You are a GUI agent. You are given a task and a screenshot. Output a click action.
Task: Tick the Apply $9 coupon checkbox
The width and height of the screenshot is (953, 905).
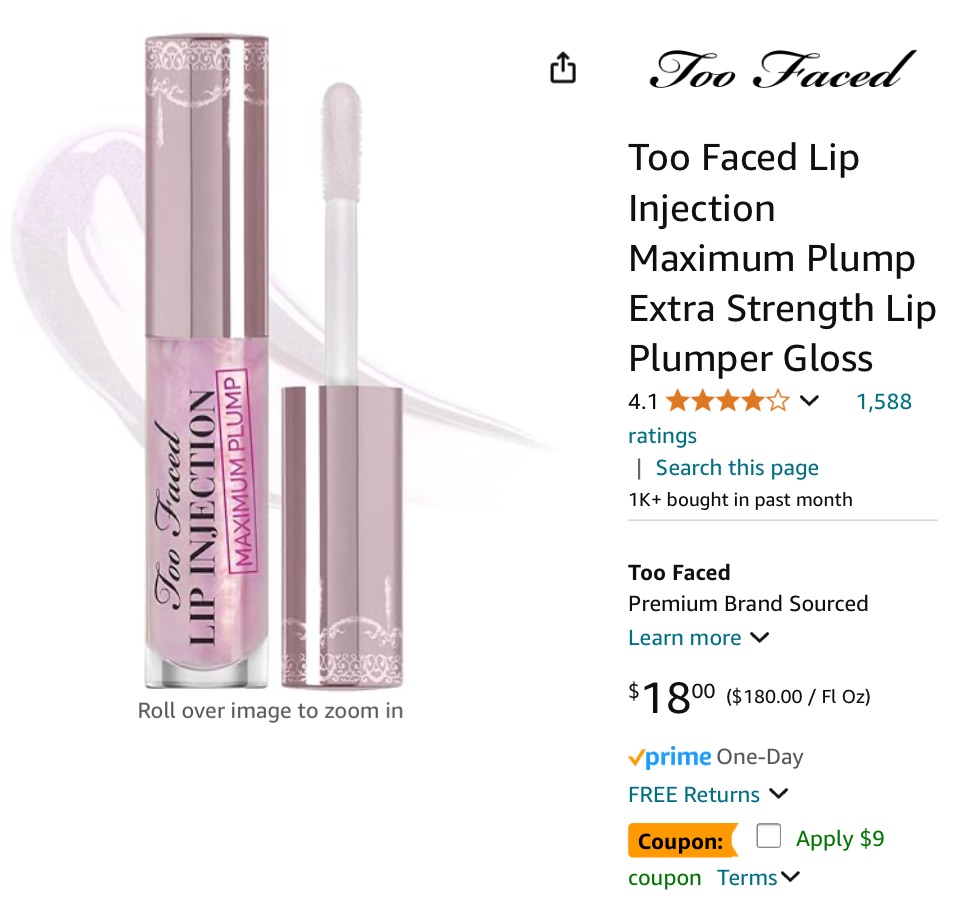[x=768, y=836]
